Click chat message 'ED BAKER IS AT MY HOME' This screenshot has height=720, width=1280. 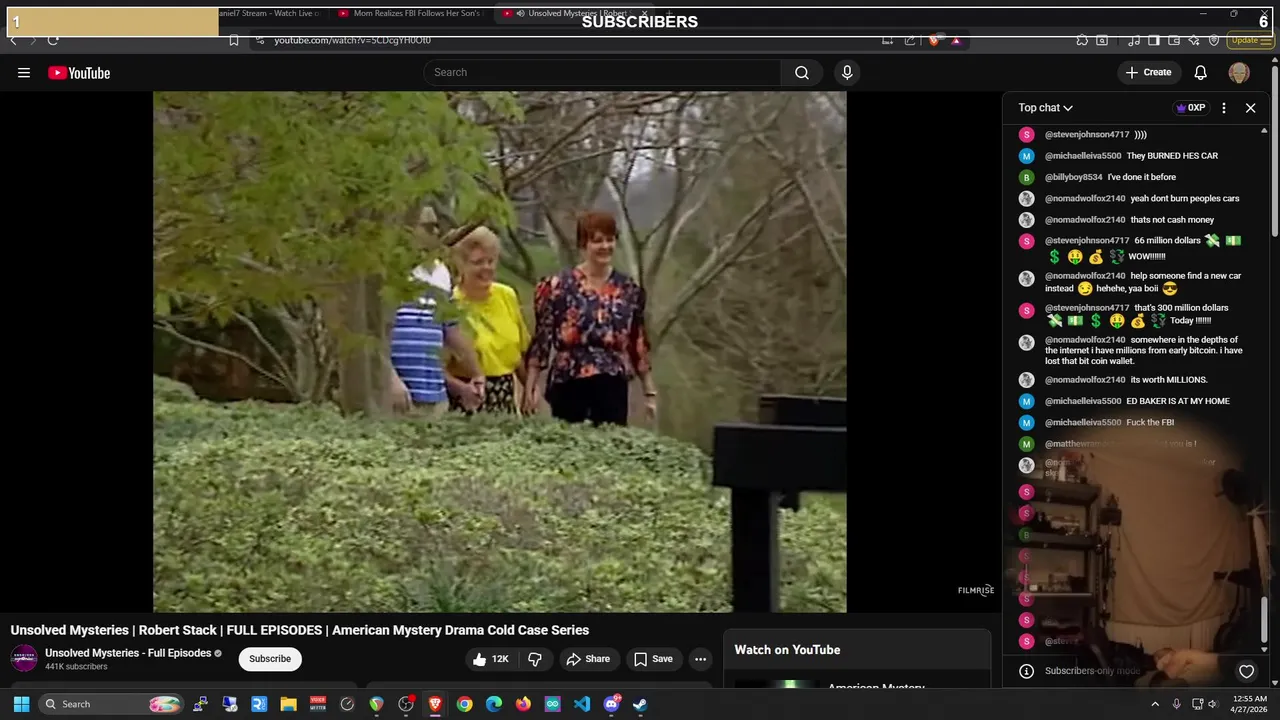1178,401
